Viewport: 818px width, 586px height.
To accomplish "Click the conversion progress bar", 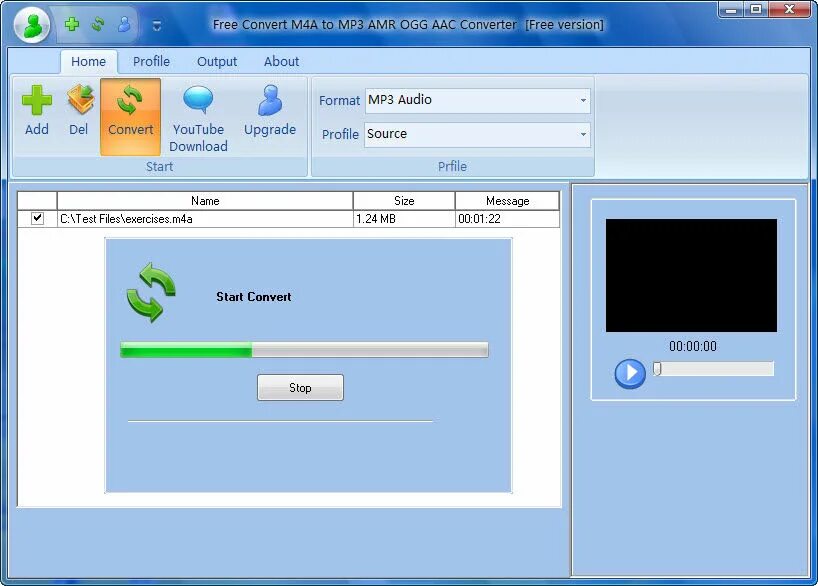I will pos(303,349).
